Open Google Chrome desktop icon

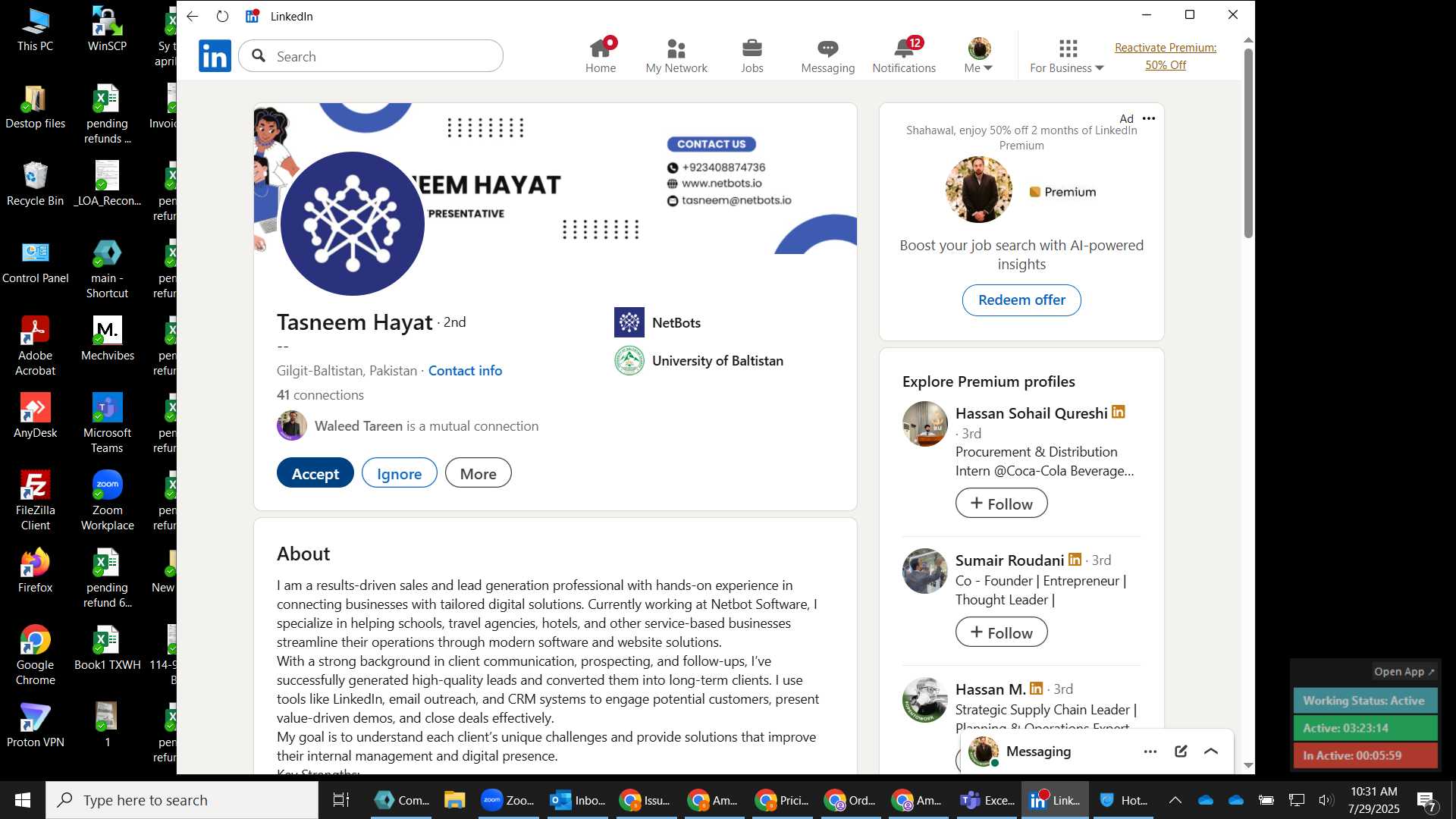35,655
